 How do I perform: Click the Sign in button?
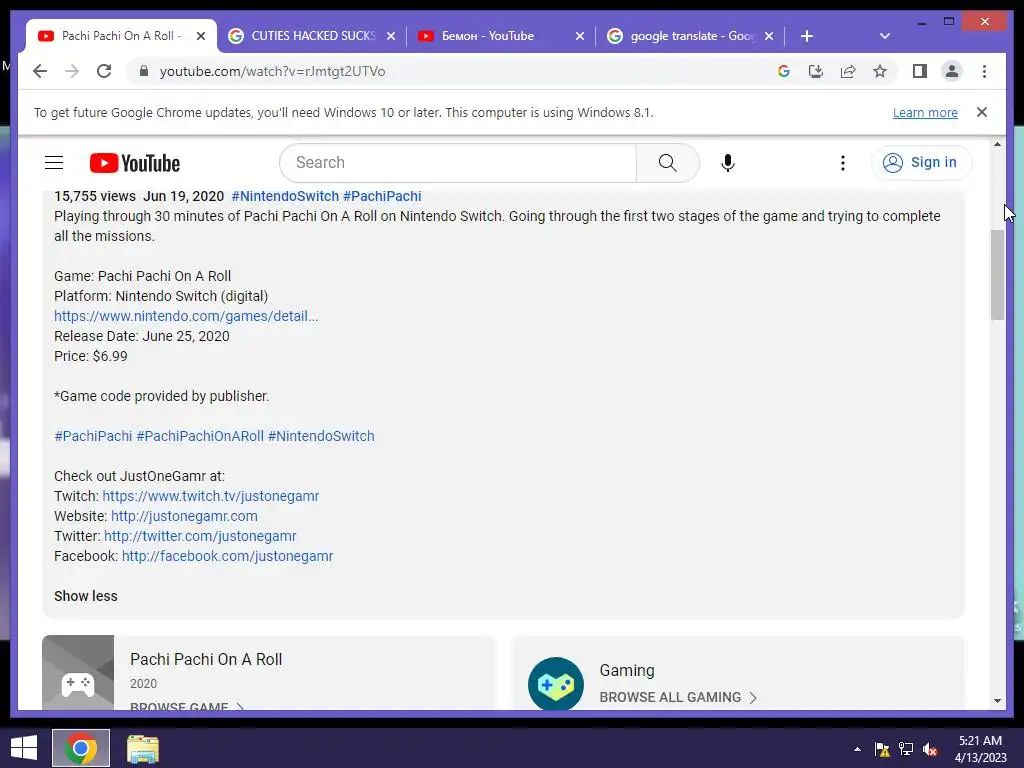click(921, 163)
